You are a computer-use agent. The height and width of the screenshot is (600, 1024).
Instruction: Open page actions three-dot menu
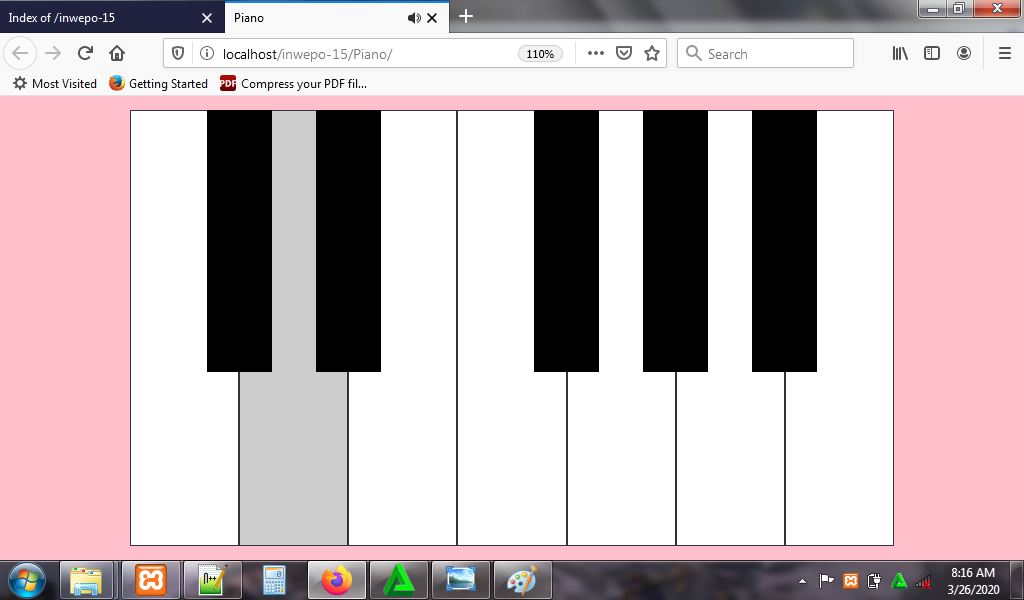(596, 54)
